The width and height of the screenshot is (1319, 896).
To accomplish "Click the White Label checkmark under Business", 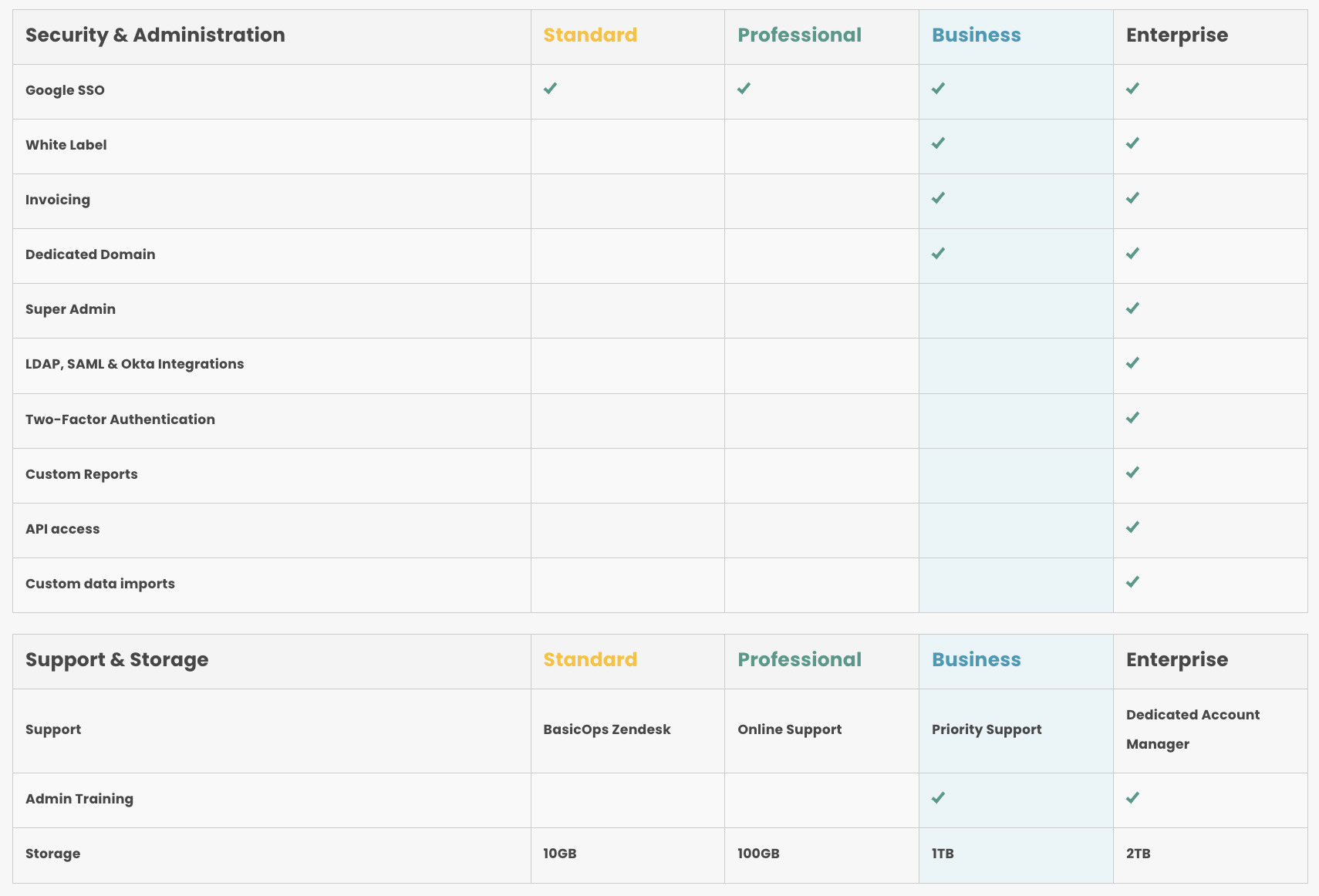I will [938, 143].
